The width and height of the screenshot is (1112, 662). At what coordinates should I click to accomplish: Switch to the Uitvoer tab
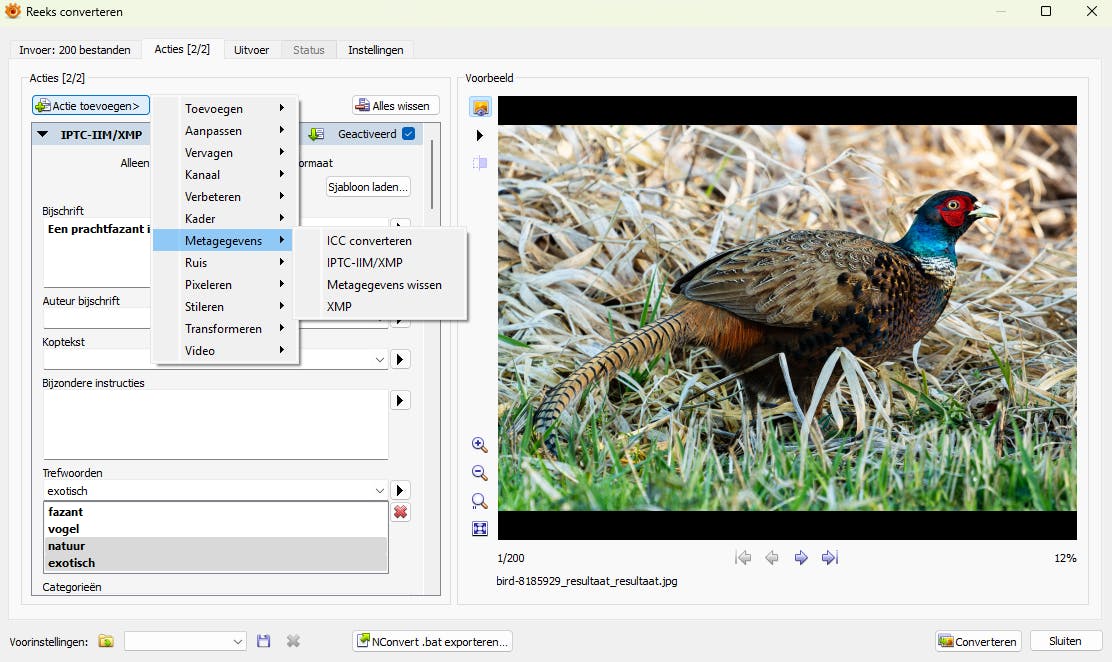point(251,50)
